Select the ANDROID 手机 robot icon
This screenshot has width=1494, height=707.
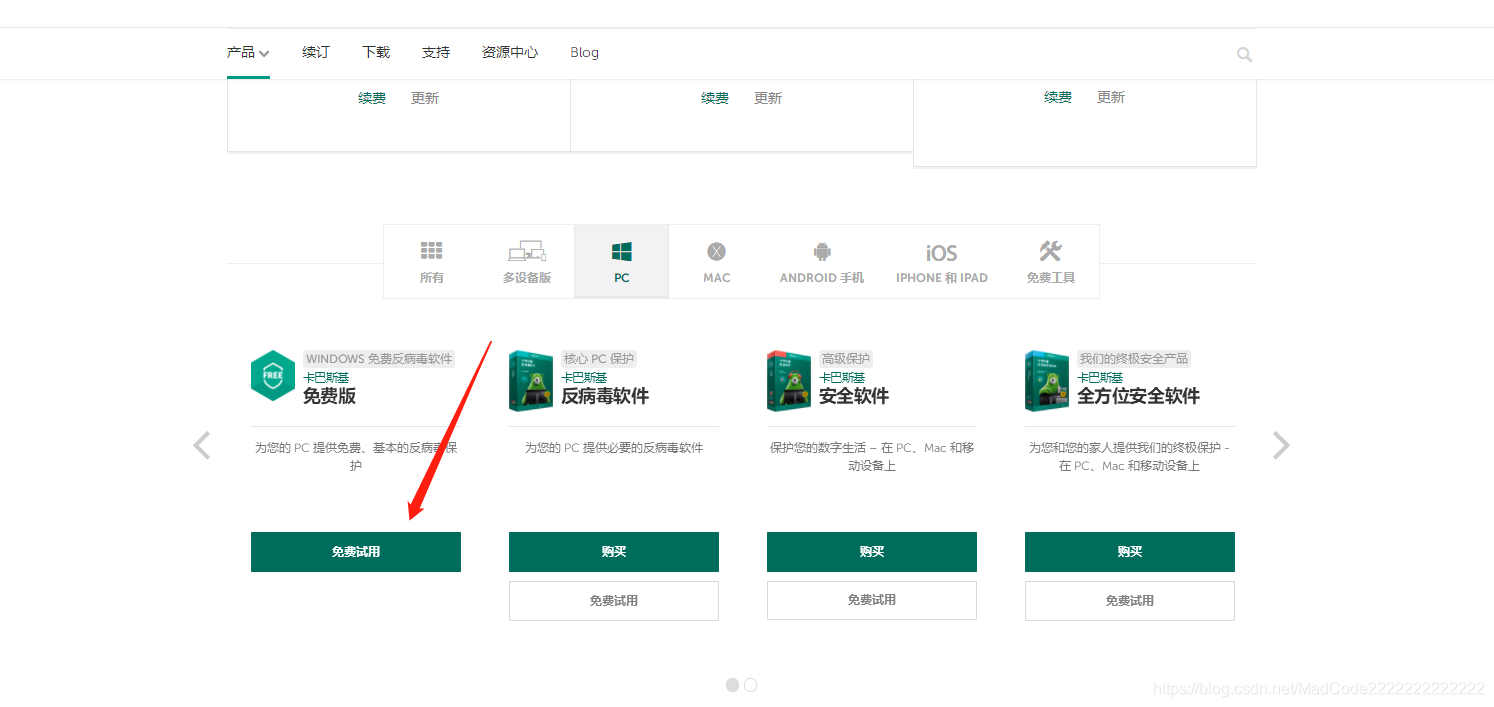822,251
